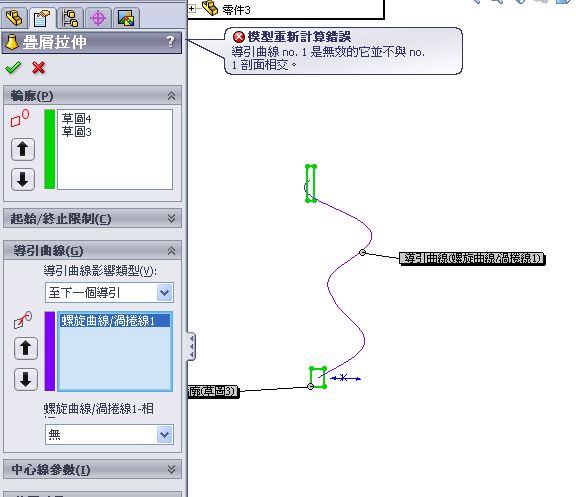Open the ConfigurationManager tab
This screenshot has height=497, width=576.
[x=70, y=18]
